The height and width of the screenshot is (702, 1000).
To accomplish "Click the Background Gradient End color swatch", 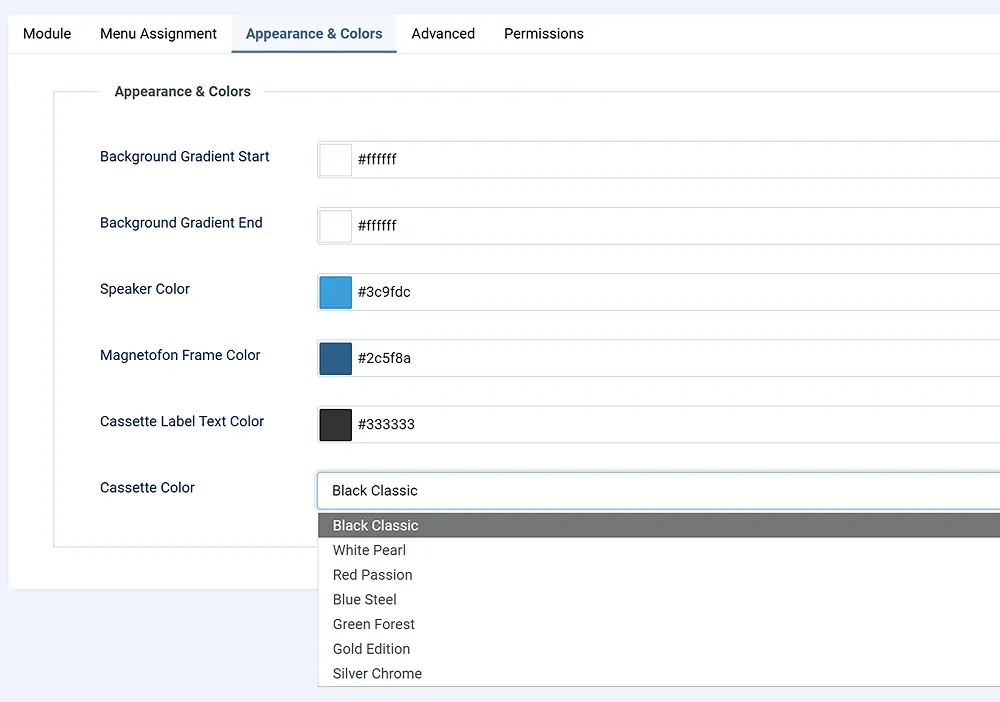I will [x=336, y=226].
